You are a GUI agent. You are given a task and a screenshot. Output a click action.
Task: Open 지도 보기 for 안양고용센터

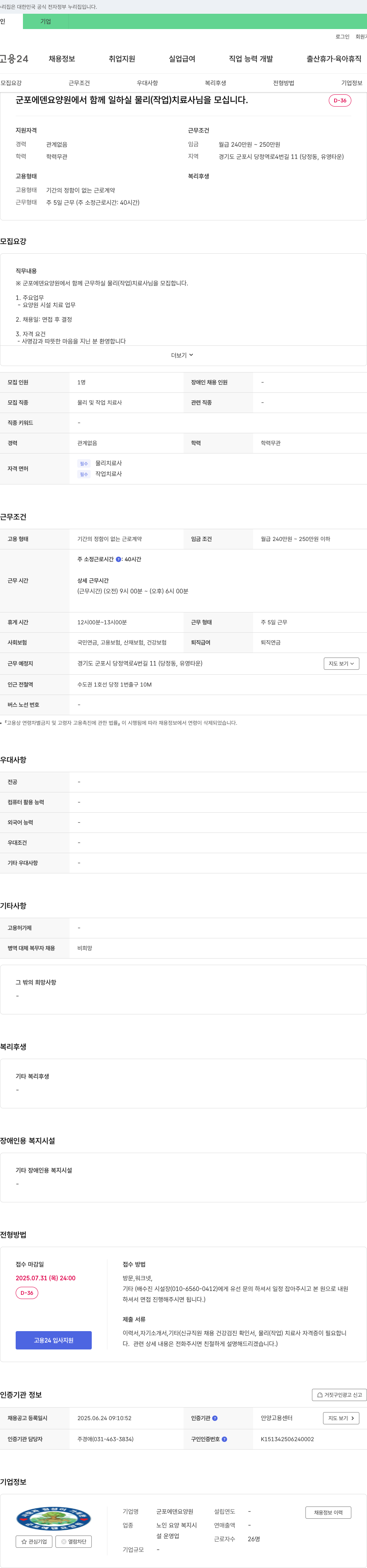pos(341,1417)
